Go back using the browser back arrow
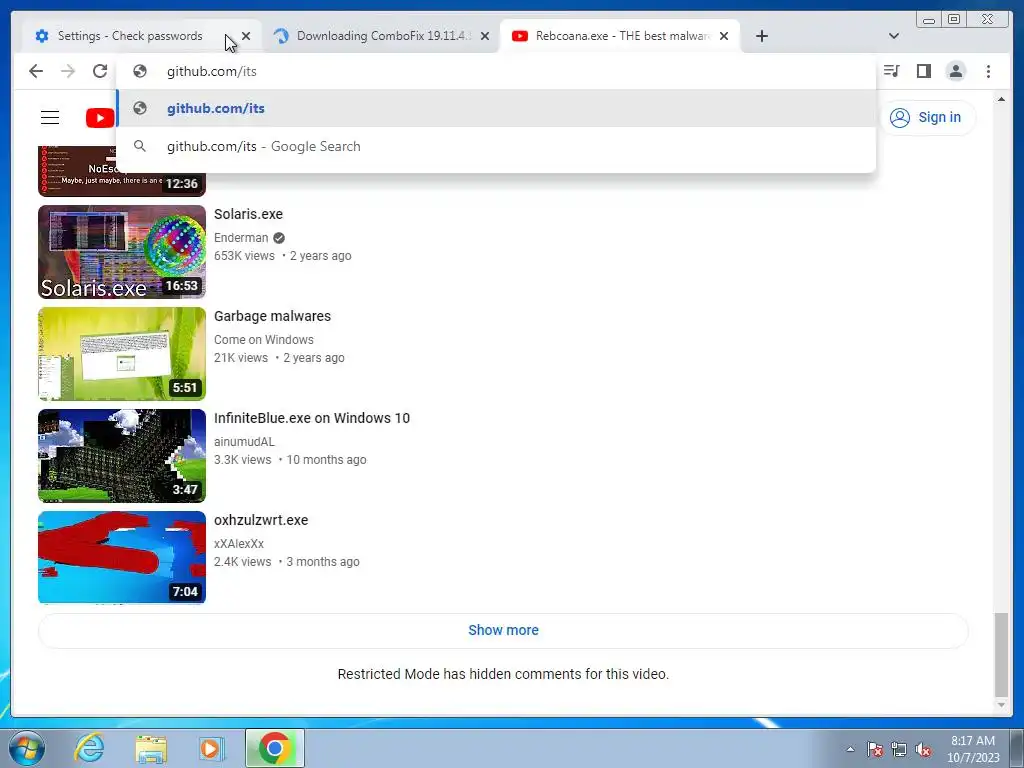Screen dimensions: 1024x768 36,71
